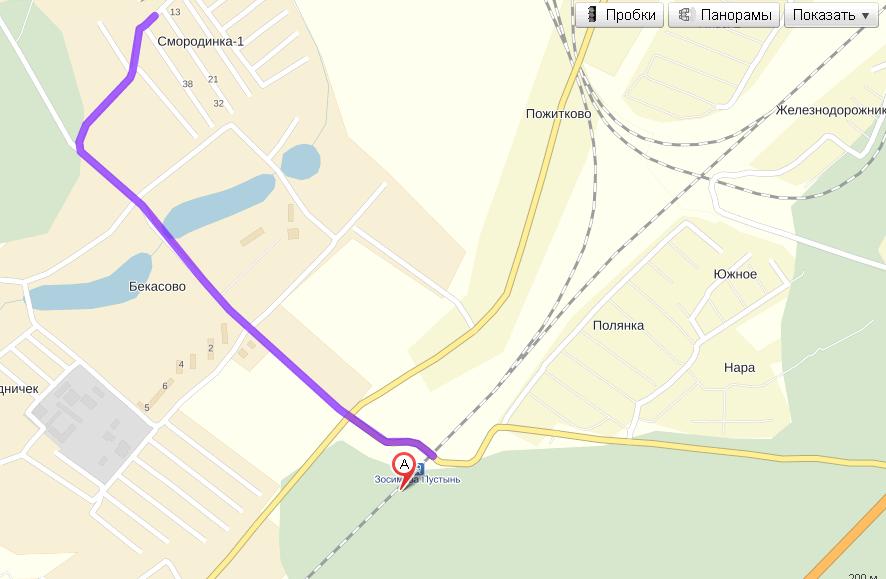886x579 pixels.
Task: Click the start of purple route
Action: (x=155, y=15)
